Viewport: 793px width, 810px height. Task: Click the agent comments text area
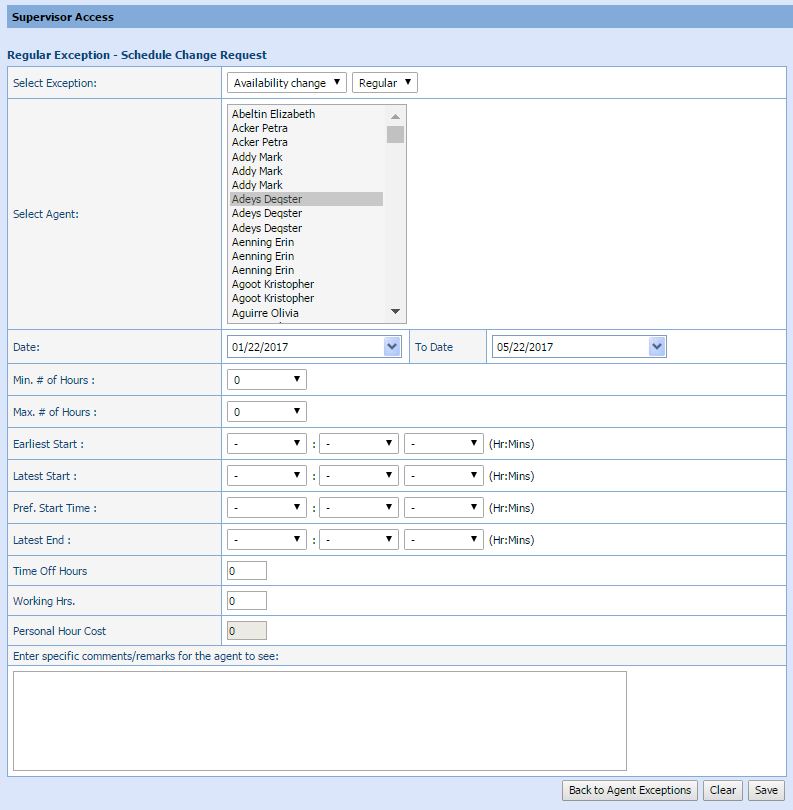coord(319,720)
